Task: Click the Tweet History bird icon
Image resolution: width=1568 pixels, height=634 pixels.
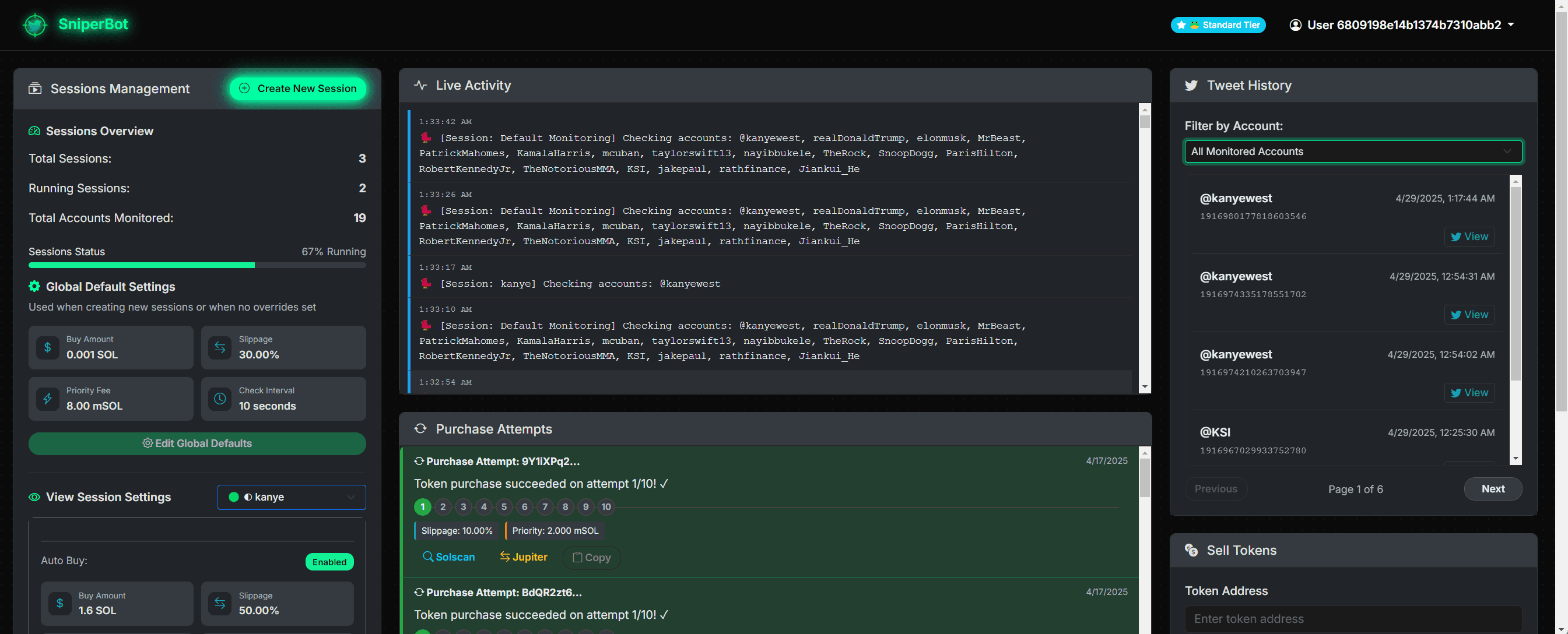Action: 1191,86
